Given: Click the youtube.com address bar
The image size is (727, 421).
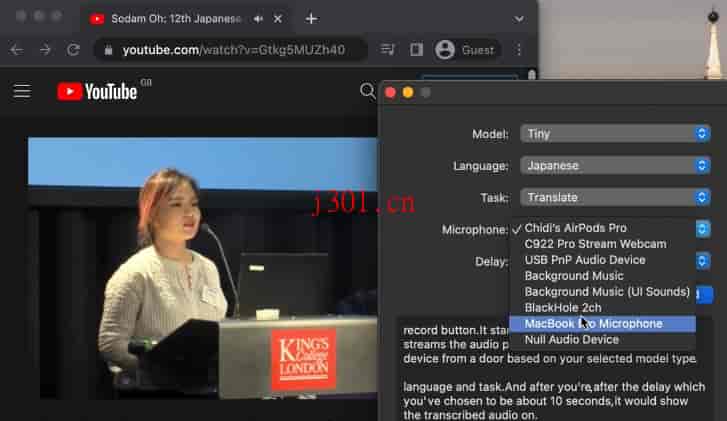Looking at the screenshot, I should tap(230, 50).
